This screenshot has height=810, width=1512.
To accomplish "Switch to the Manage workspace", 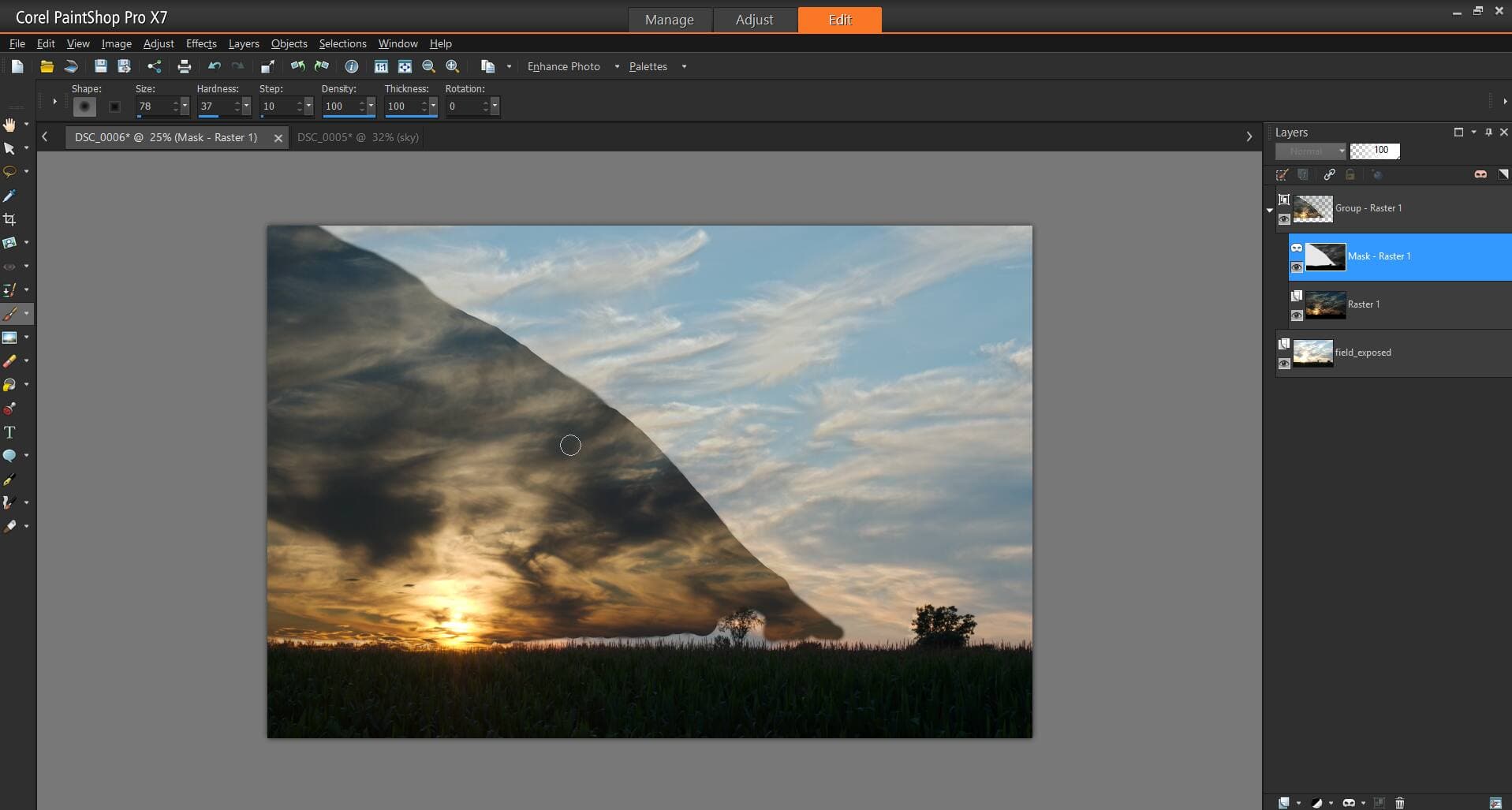I will click(669, 20).
